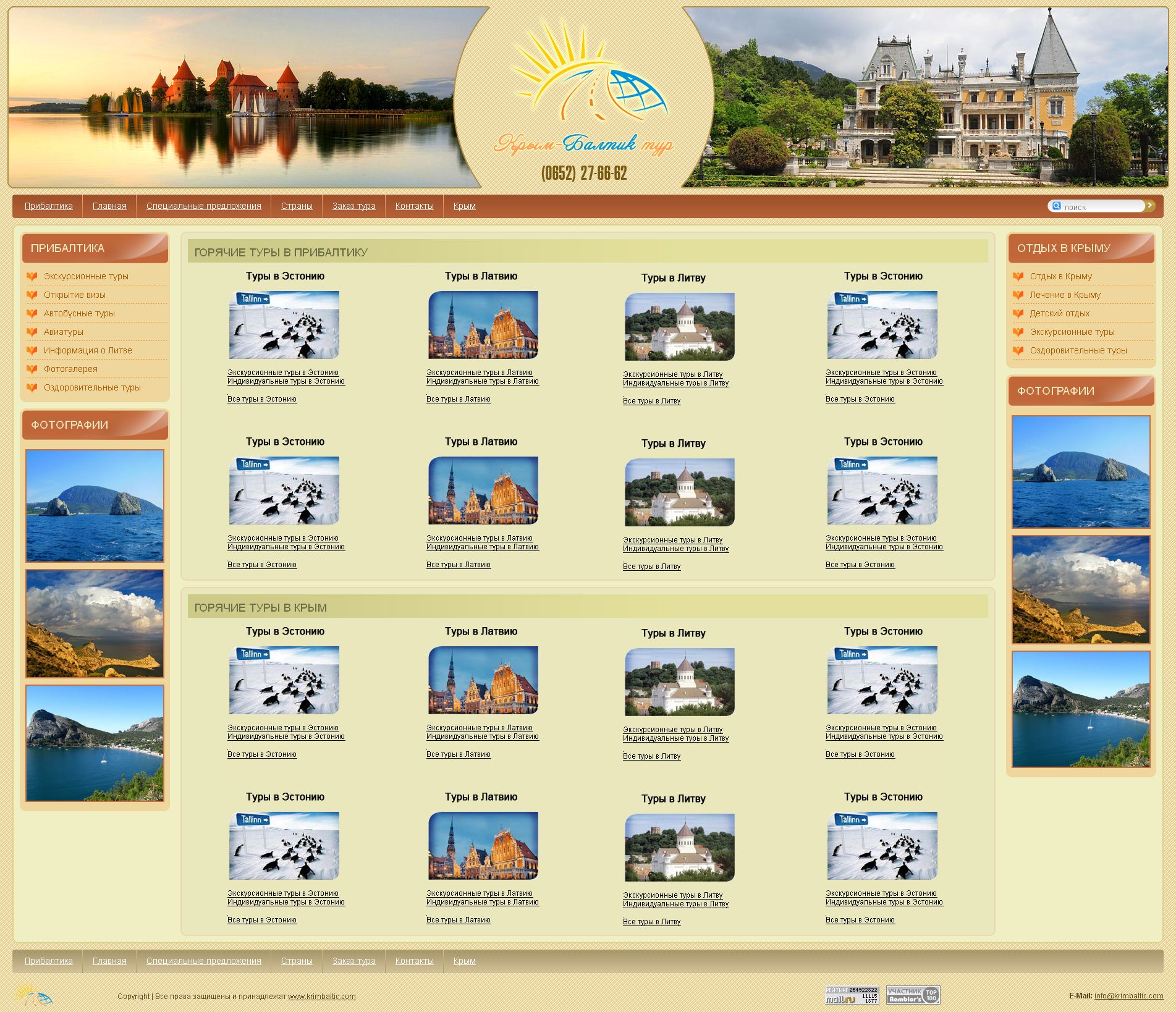The width and height of the screenshot is (1176, 1012).
Task: Click bullet icon beside Лечение в Крыму
Action: (1018, 295)
